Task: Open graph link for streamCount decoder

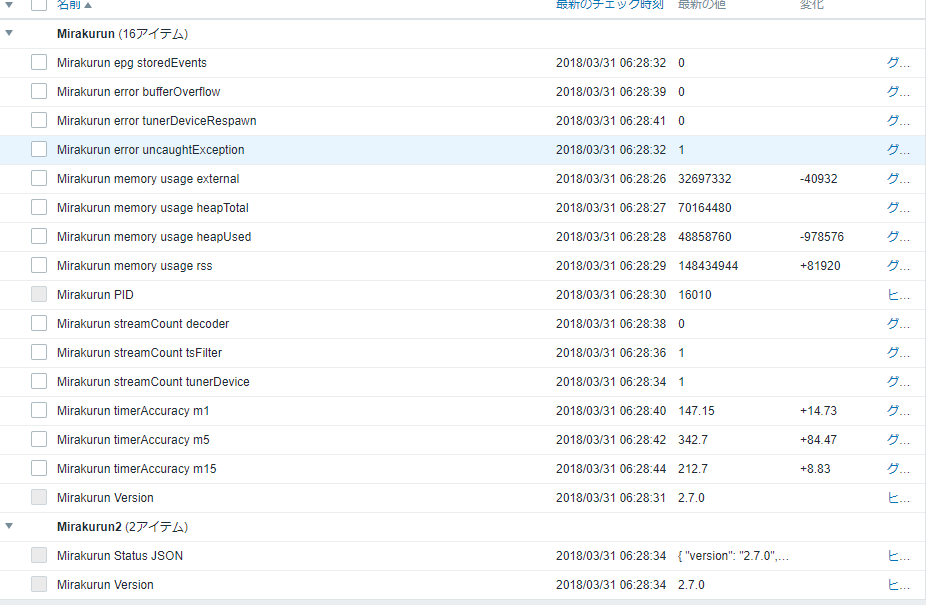Action: coord(898,323)
